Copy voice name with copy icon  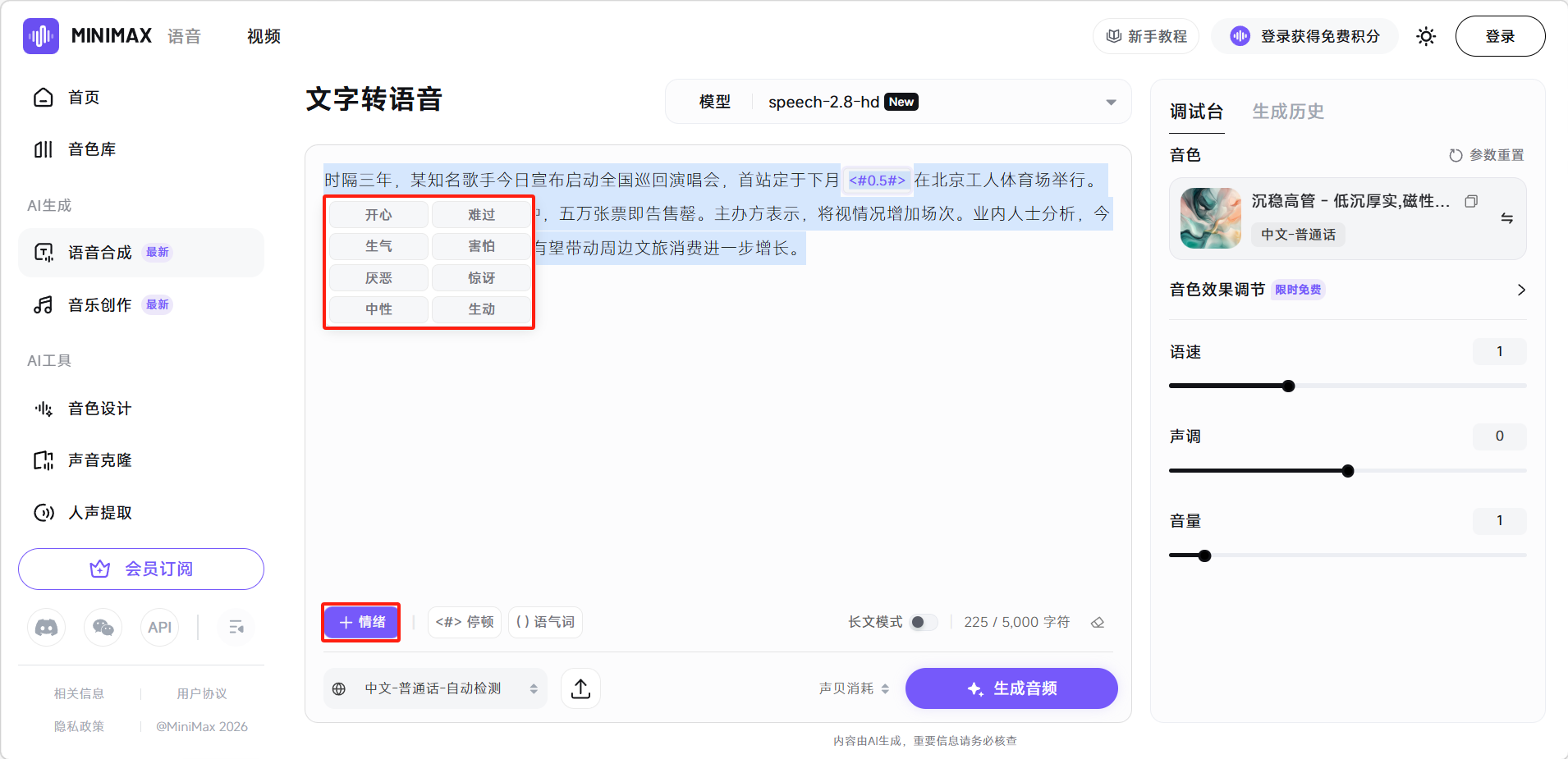coord(1471,201)
